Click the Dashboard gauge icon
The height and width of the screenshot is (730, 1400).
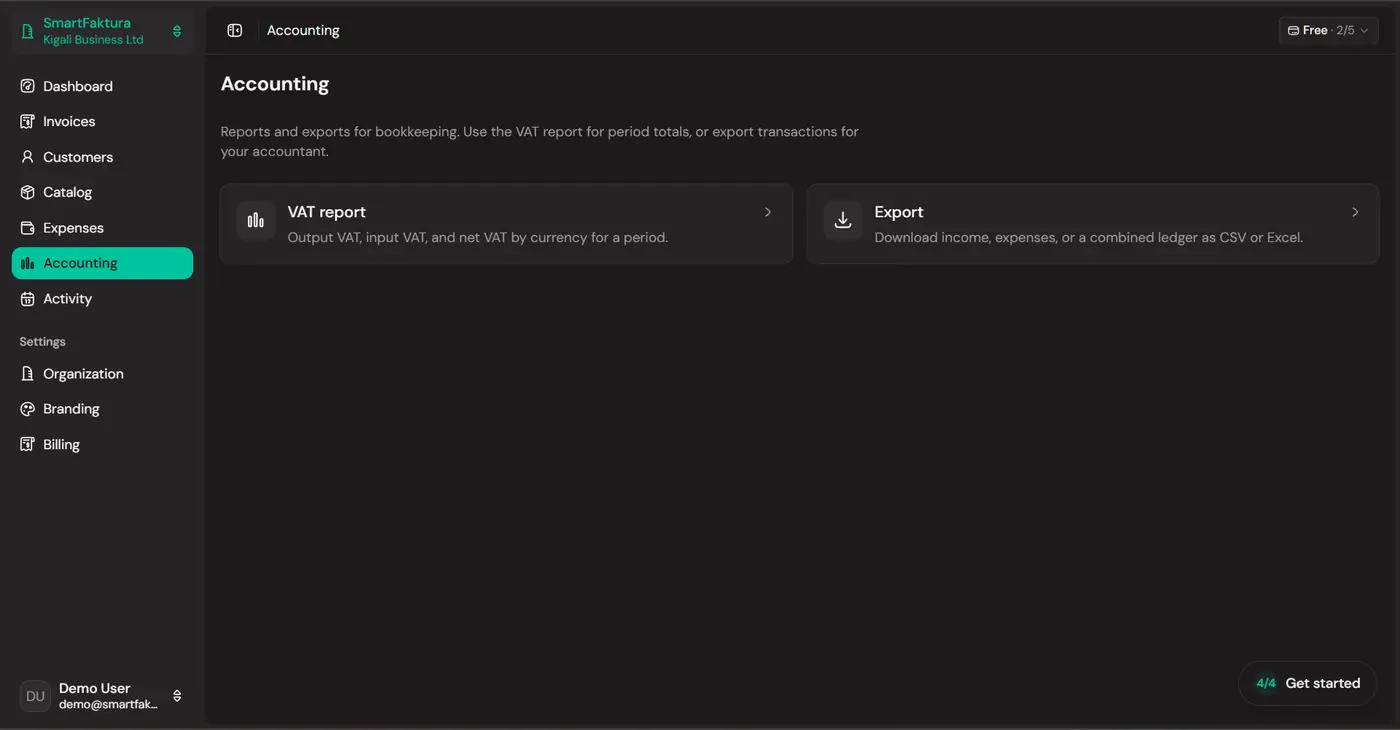pos(28,86)
